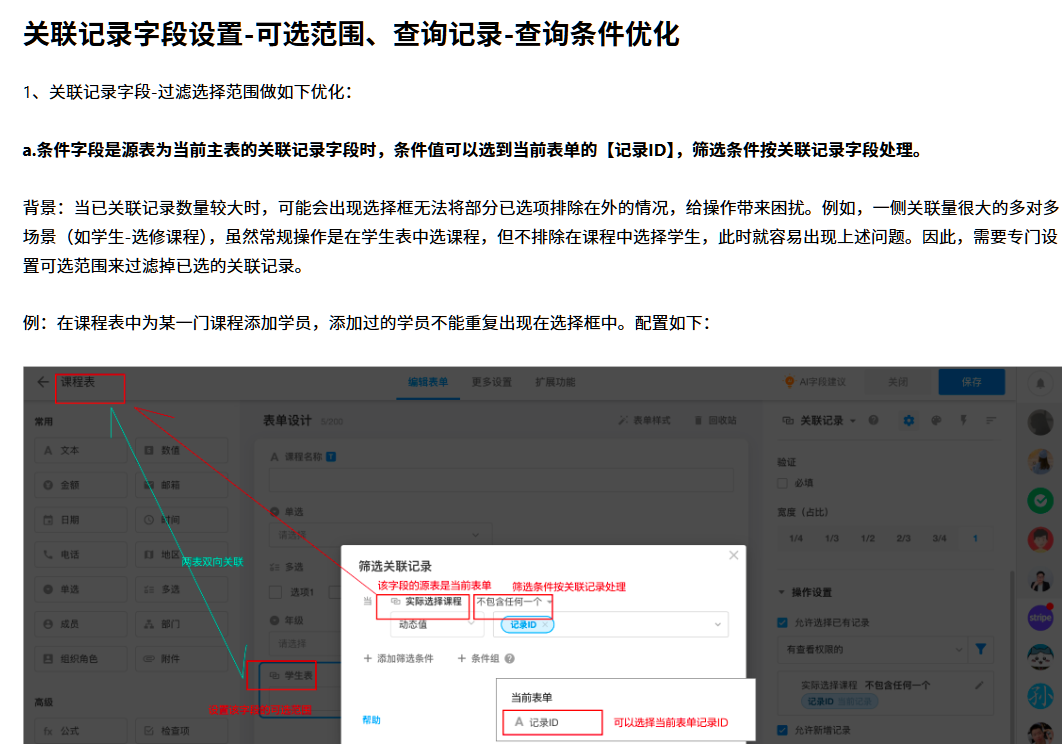1062x744 pixels.
Task: Open the stripe avatar in sidebar
Action: tap(1040, 617)
